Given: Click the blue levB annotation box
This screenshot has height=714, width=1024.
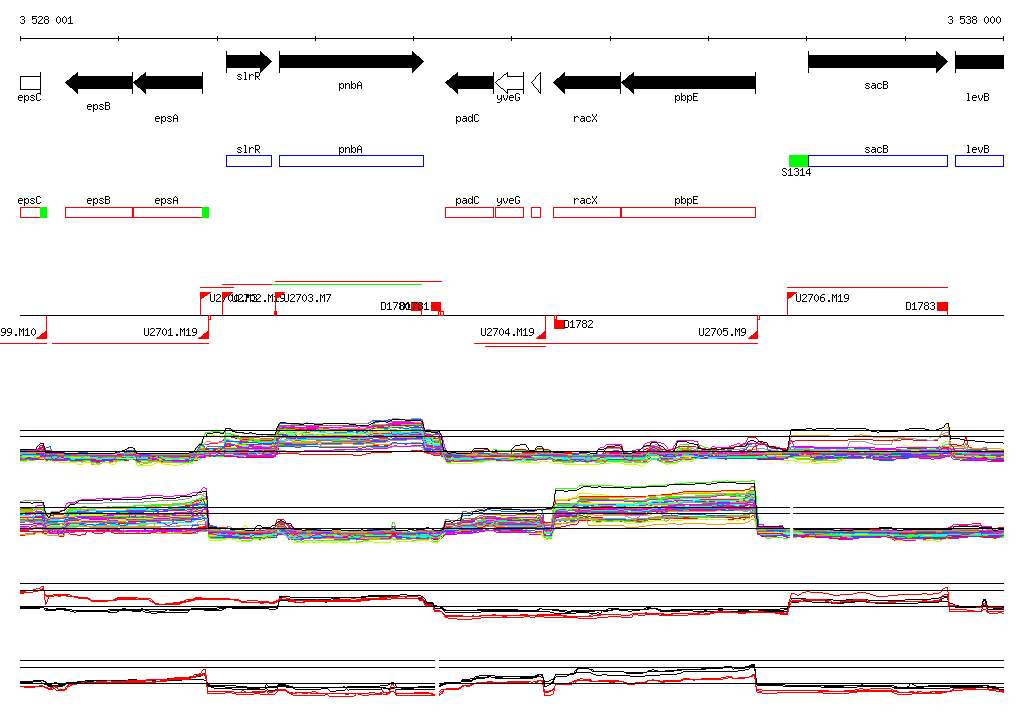Looking at the screenshot, I should pos(979,161).
